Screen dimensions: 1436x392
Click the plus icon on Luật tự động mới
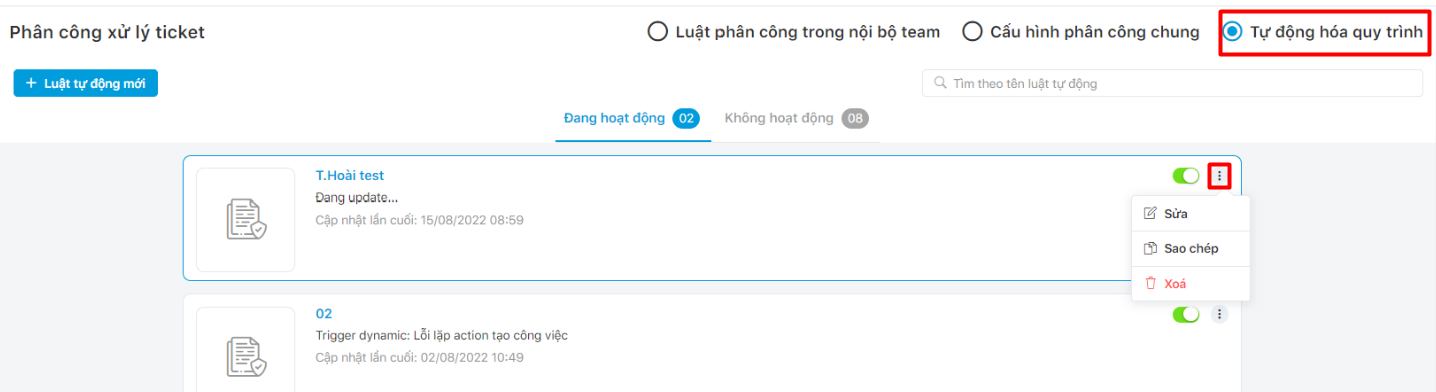[31, 83]
